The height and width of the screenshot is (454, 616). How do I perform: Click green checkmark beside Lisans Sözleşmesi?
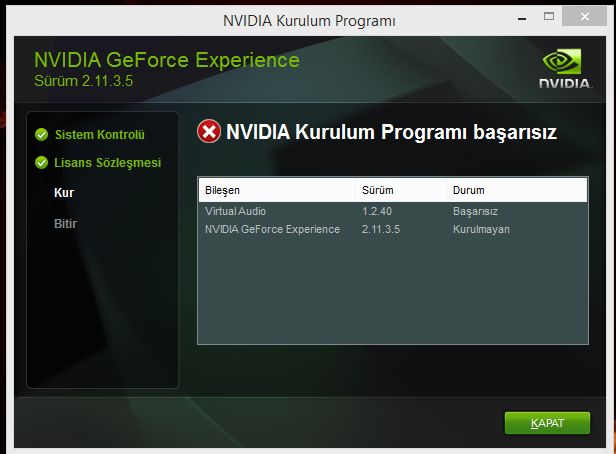[41, 163]
